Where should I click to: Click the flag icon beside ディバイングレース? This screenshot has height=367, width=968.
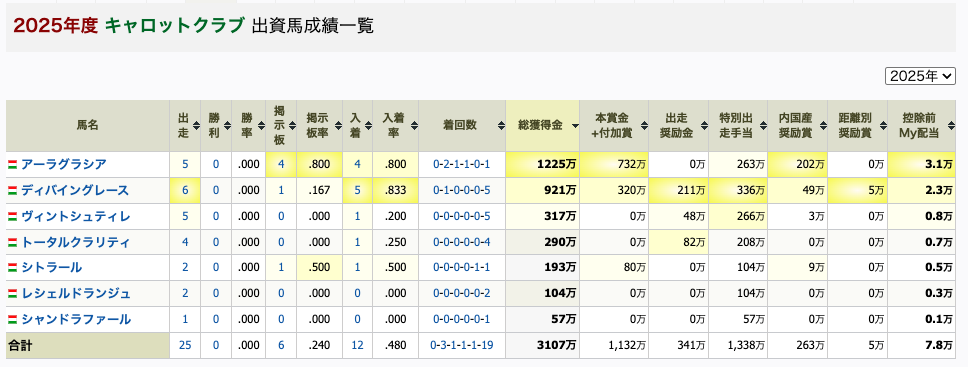coord(12,190)
